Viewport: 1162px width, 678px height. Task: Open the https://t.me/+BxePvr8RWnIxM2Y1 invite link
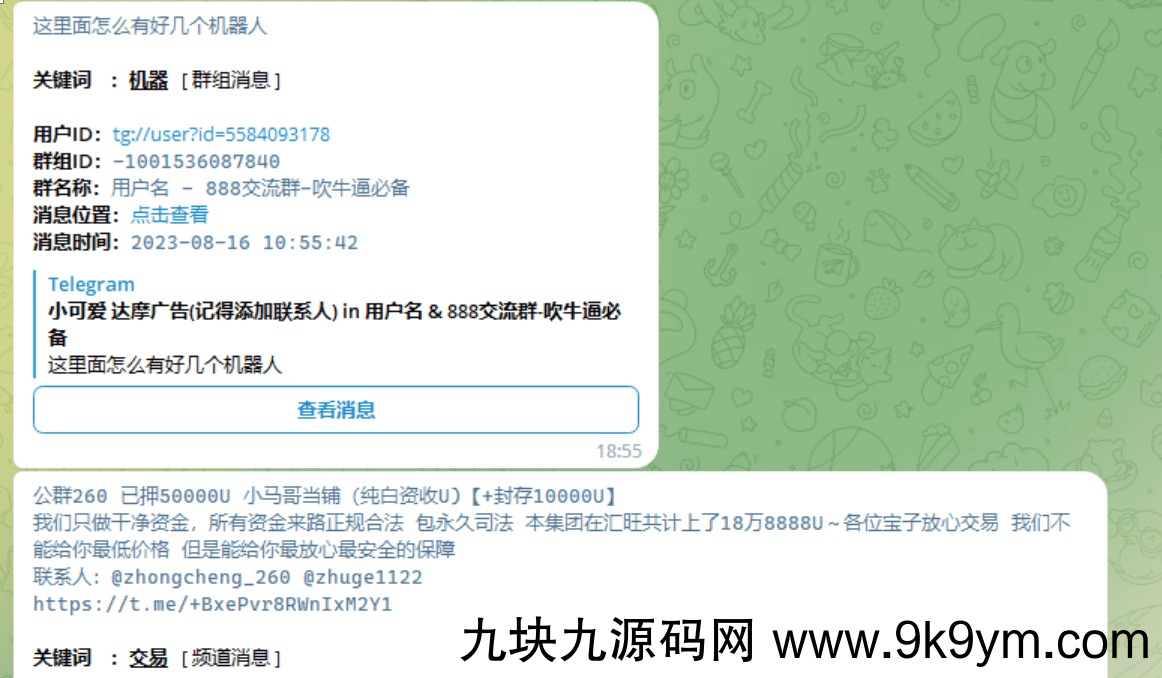[x=212, y=604]
